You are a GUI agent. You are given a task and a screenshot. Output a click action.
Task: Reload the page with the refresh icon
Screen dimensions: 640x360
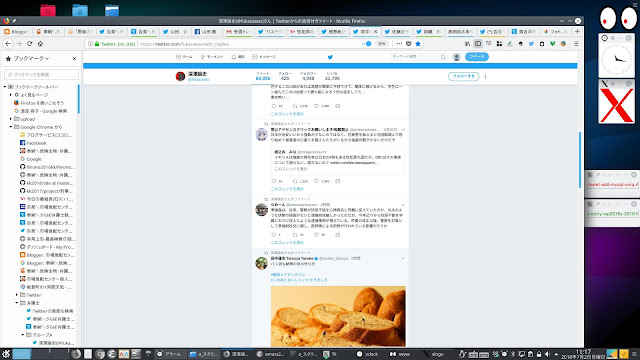pos(29,44)
